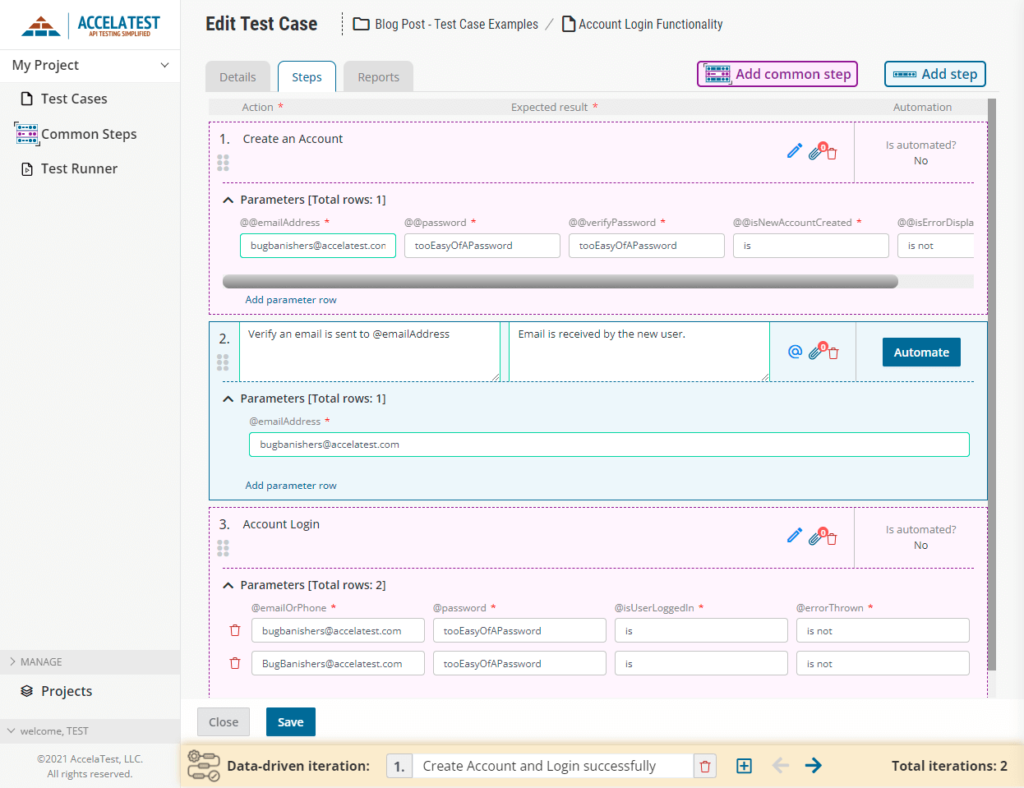Click the AccelaTest logo

point(90,24)
